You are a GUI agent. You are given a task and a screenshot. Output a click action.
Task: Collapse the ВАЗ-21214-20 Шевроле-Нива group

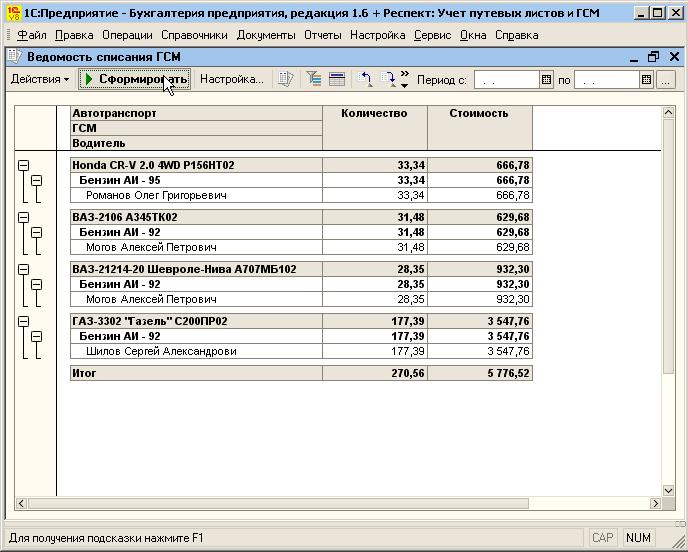(24, 269)
